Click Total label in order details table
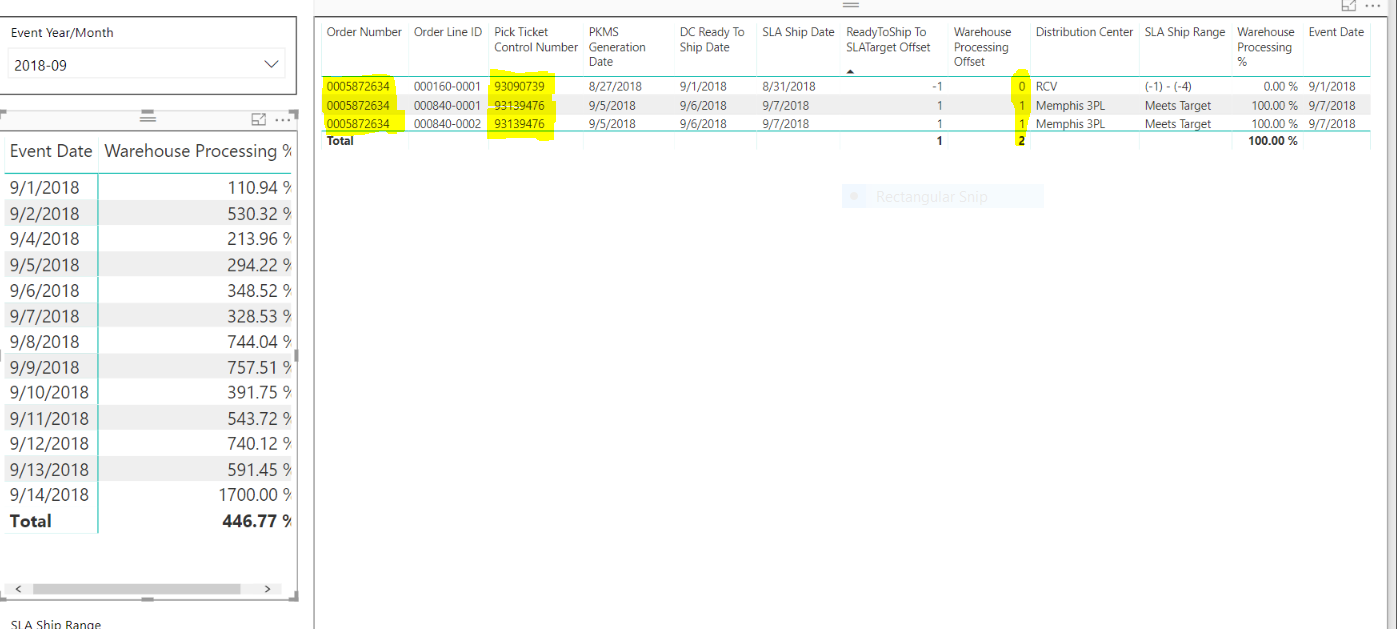 click(x=340, y=141)
